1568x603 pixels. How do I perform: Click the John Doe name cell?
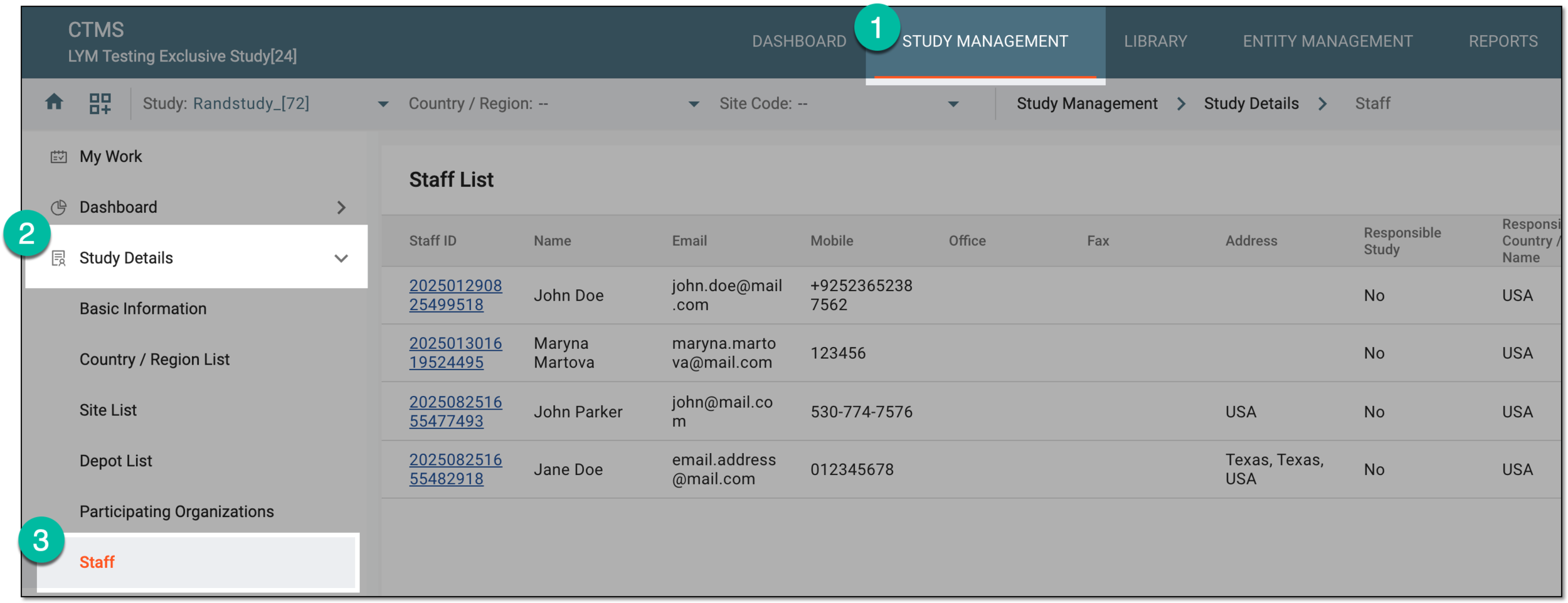pos(568,296)
